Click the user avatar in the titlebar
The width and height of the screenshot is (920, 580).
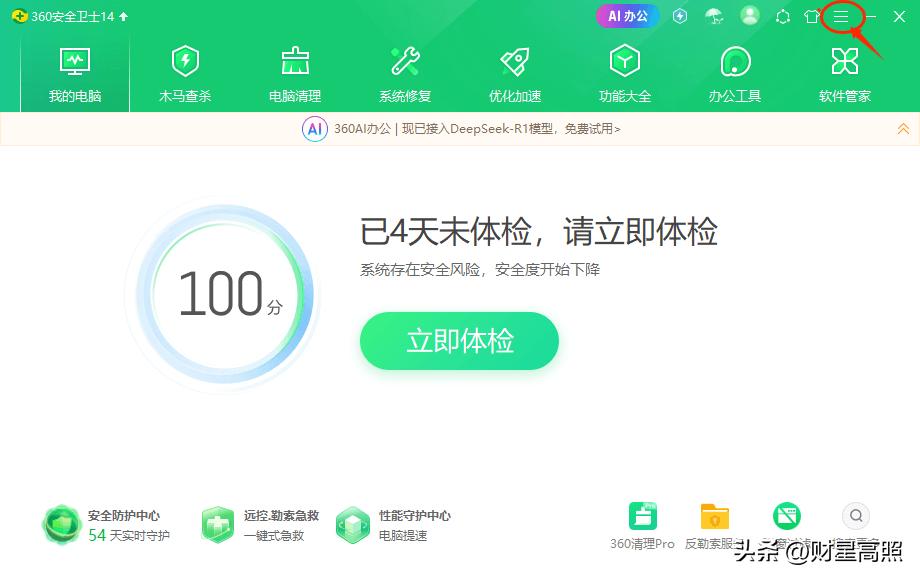(x=751, y=16)
